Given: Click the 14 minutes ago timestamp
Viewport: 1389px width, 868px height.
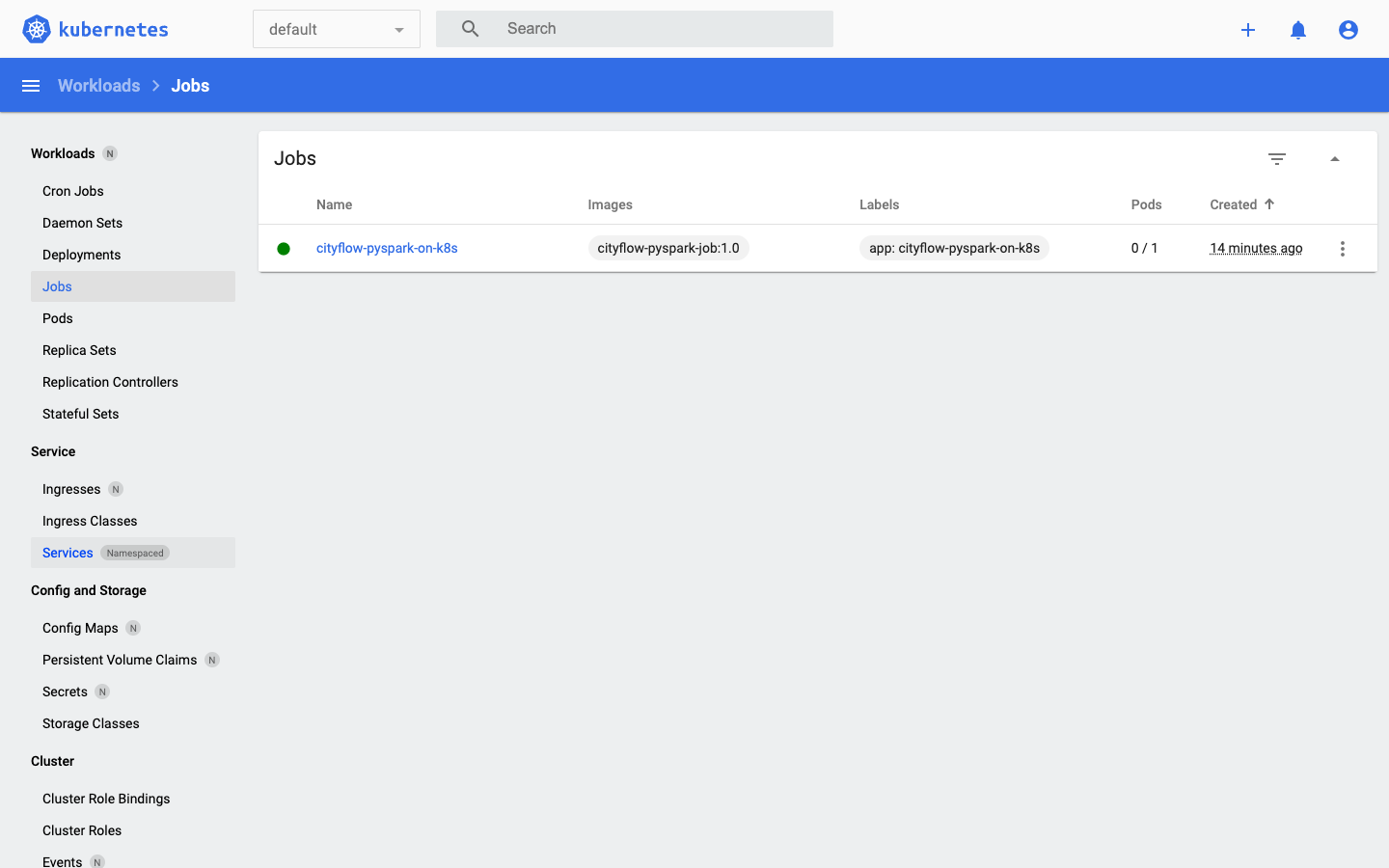Looking at the screenshot, I should click(1257, 248).
